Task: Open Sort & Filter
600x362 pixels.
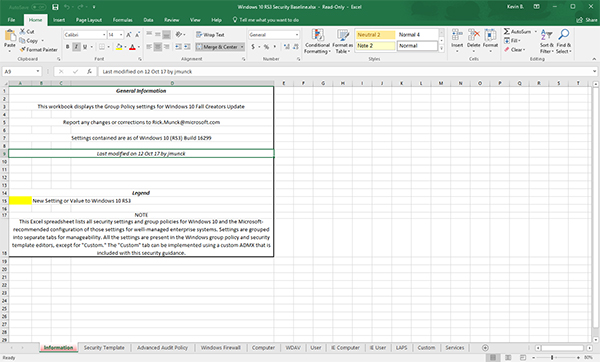Action: point(546,41)
